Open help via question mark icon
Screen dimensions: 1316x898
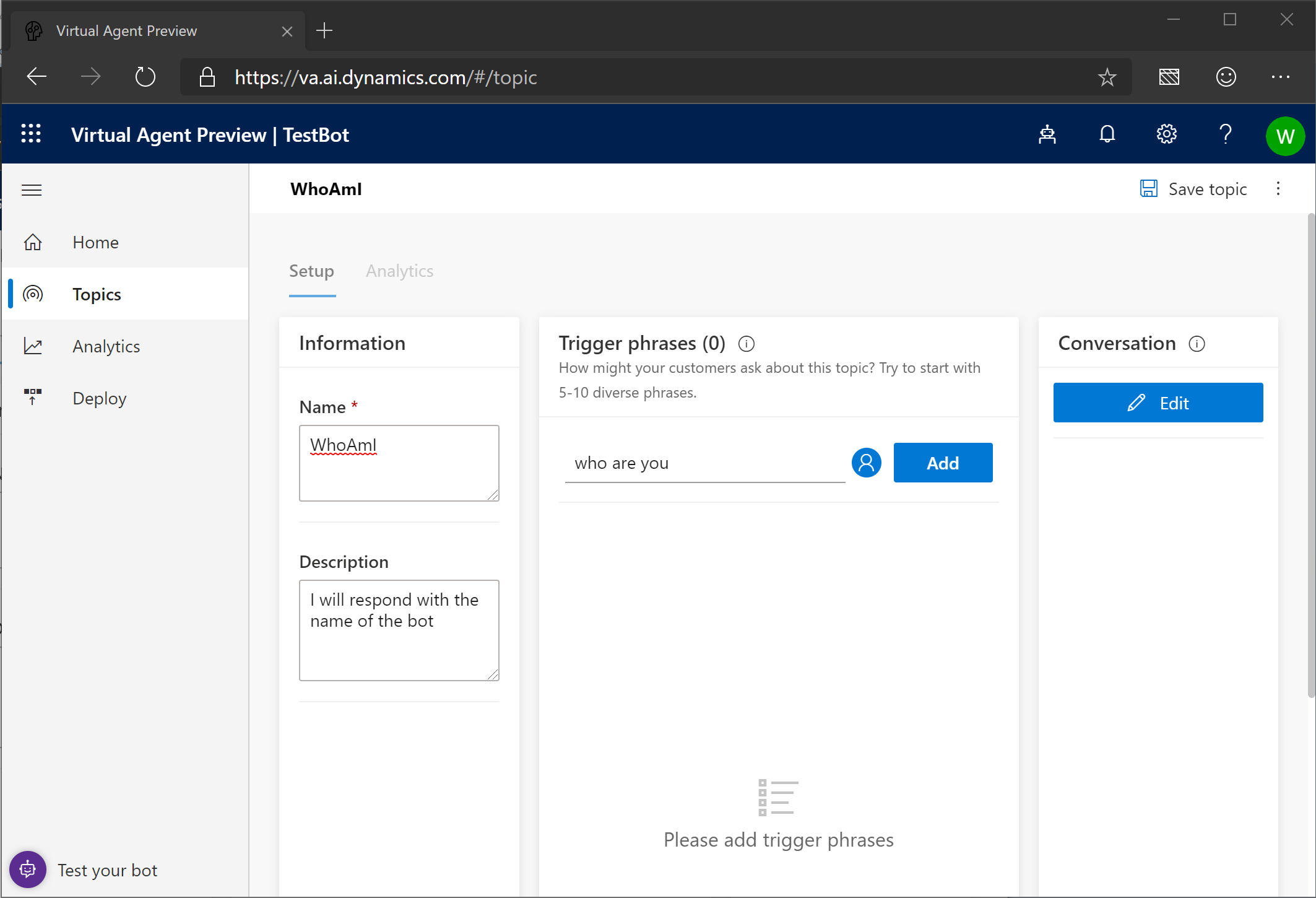click(x=1225, y=134)
